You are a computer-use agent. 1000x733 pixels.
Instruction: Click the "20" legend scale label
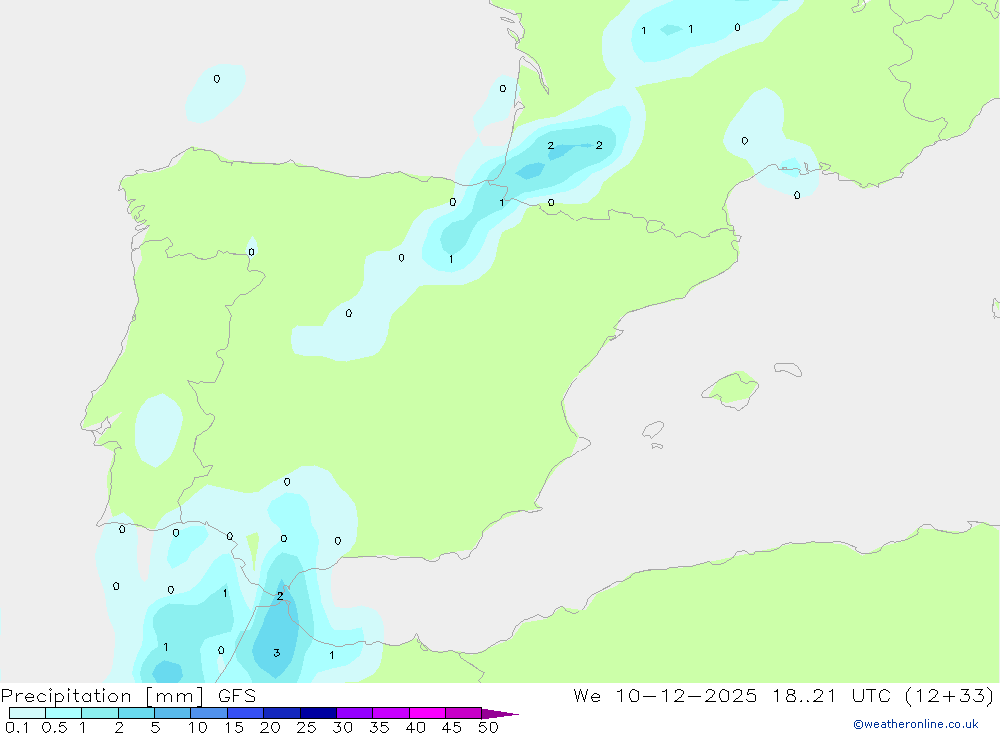[x=270, y=727]
